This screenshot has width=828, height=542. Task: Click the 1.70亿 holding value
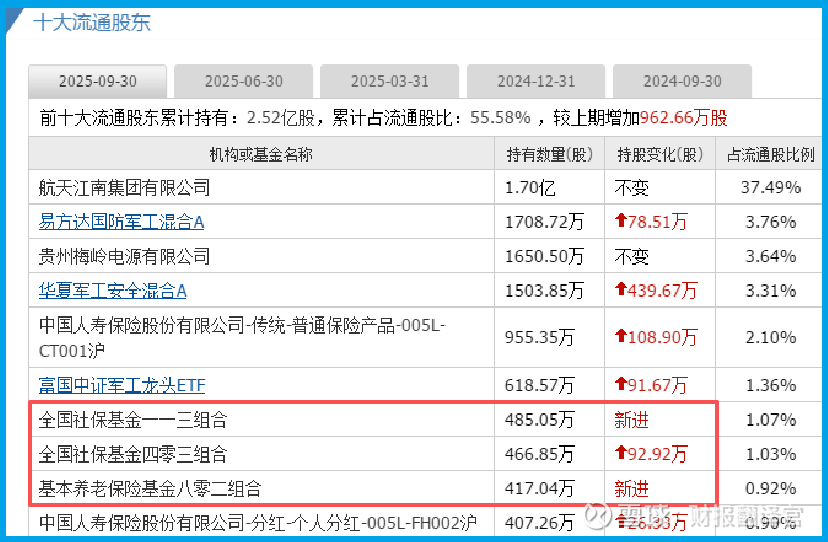pos(530,188)
